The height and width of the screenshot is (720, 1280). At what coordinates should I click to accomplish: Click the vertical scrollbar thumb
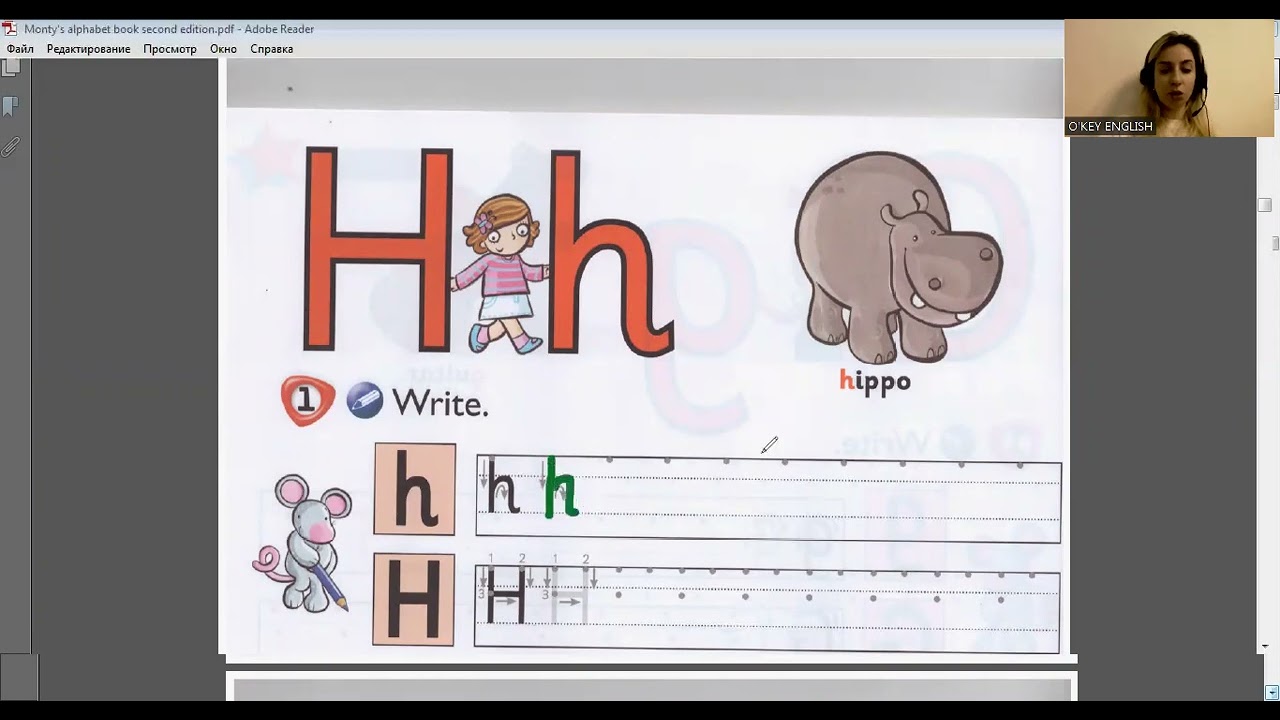[x=1264, y=205]
